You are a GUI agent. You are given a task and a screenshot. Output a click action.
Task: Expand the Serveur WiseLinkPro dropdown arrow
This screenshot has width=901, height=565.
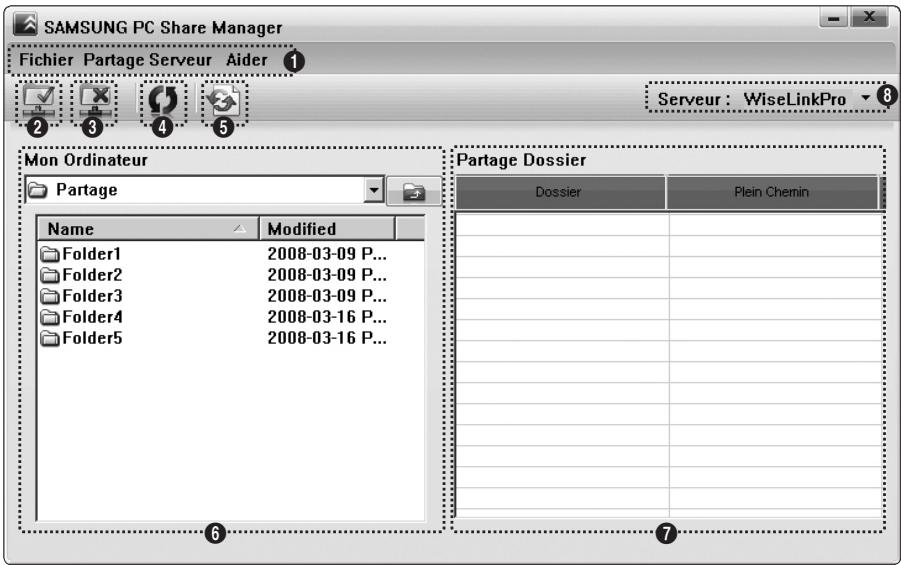tap(865, 98)
